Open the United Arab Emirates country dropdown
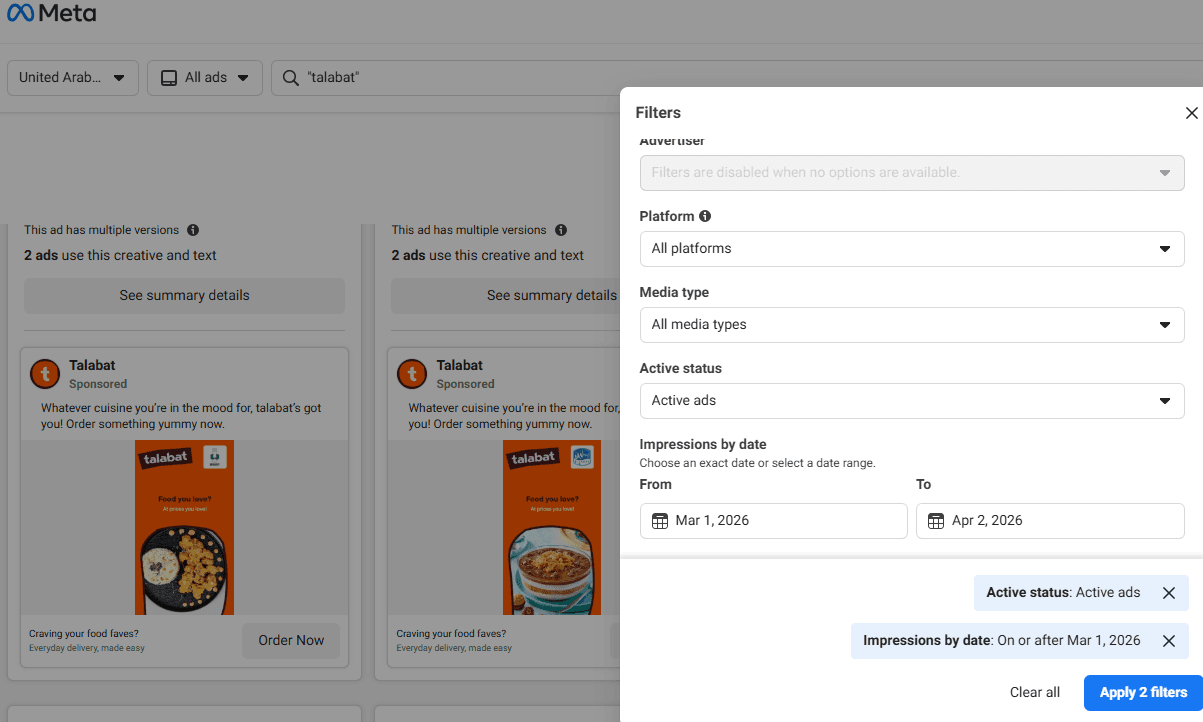Image resolution: width=1203 pixels, height=722 pixels. click(x=72, y=78)
